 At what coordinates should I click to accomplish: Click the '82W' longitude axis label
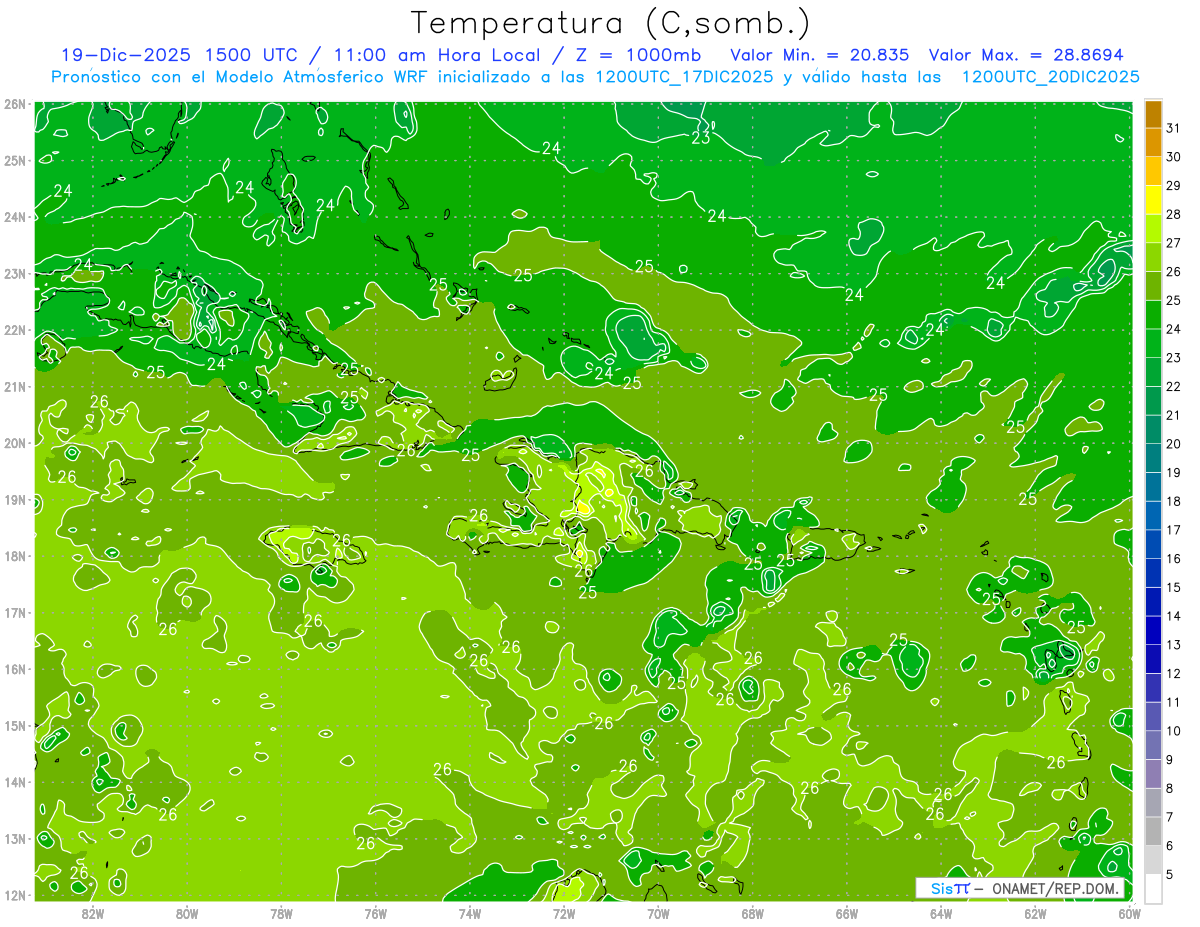tap(92, 913)
